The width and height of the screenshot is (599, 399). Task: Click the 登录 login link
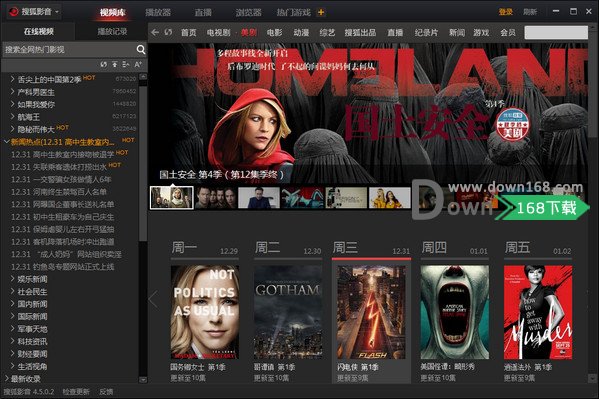point(505,12)
